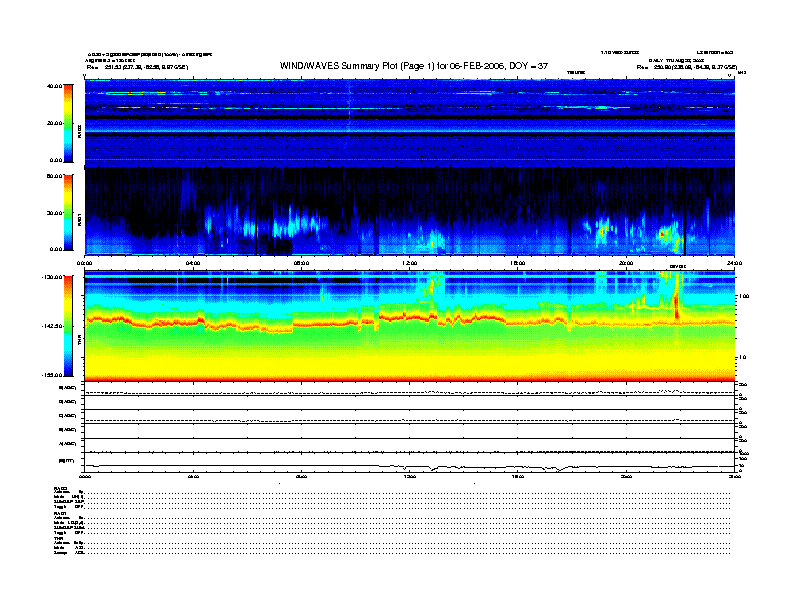Click the 16:00 tick label under RAD1 spectrogram
Viewport: 792px width, 612px height.
[x=518, y=263]
